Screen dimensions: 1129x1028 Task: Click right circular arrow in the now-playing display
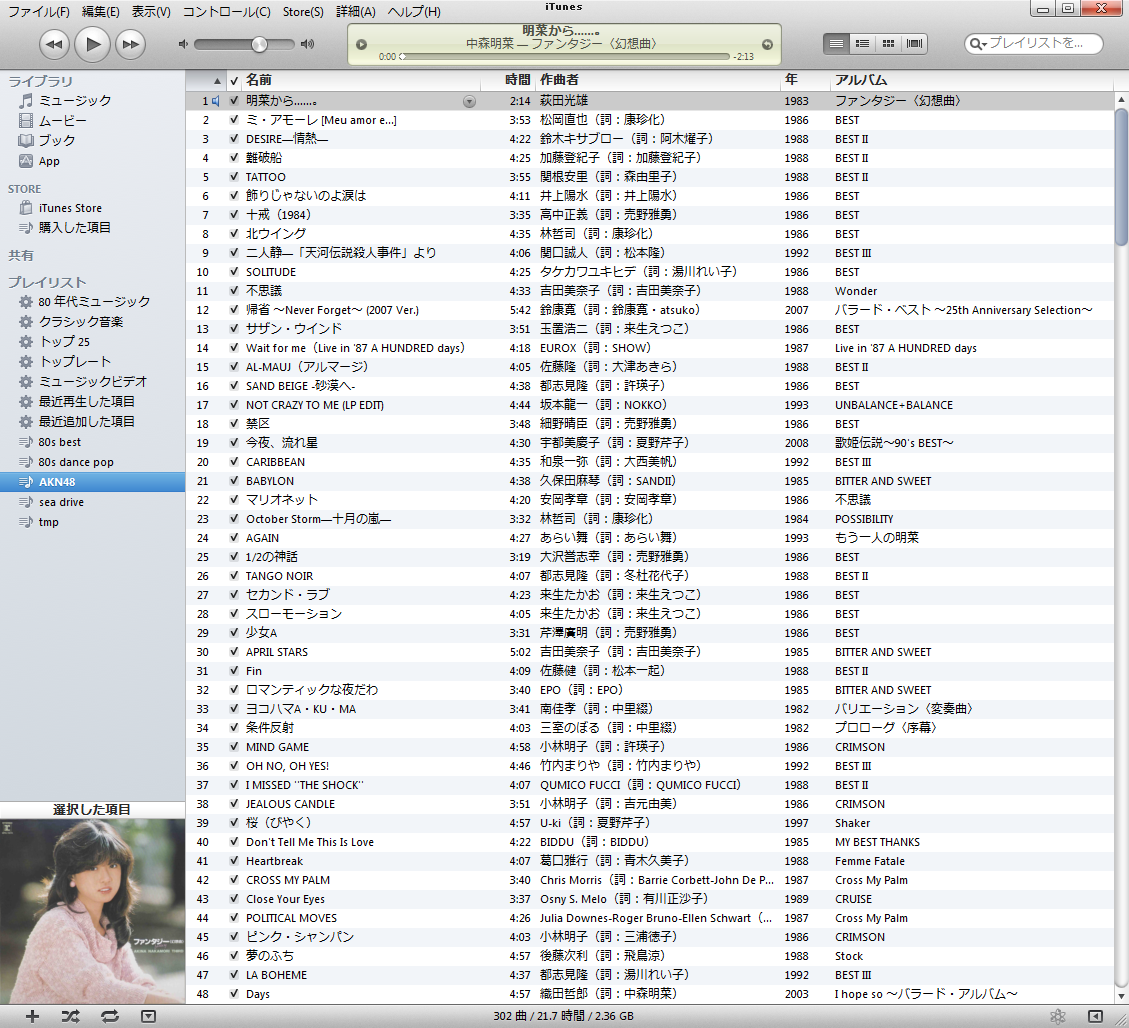[768, 45]
